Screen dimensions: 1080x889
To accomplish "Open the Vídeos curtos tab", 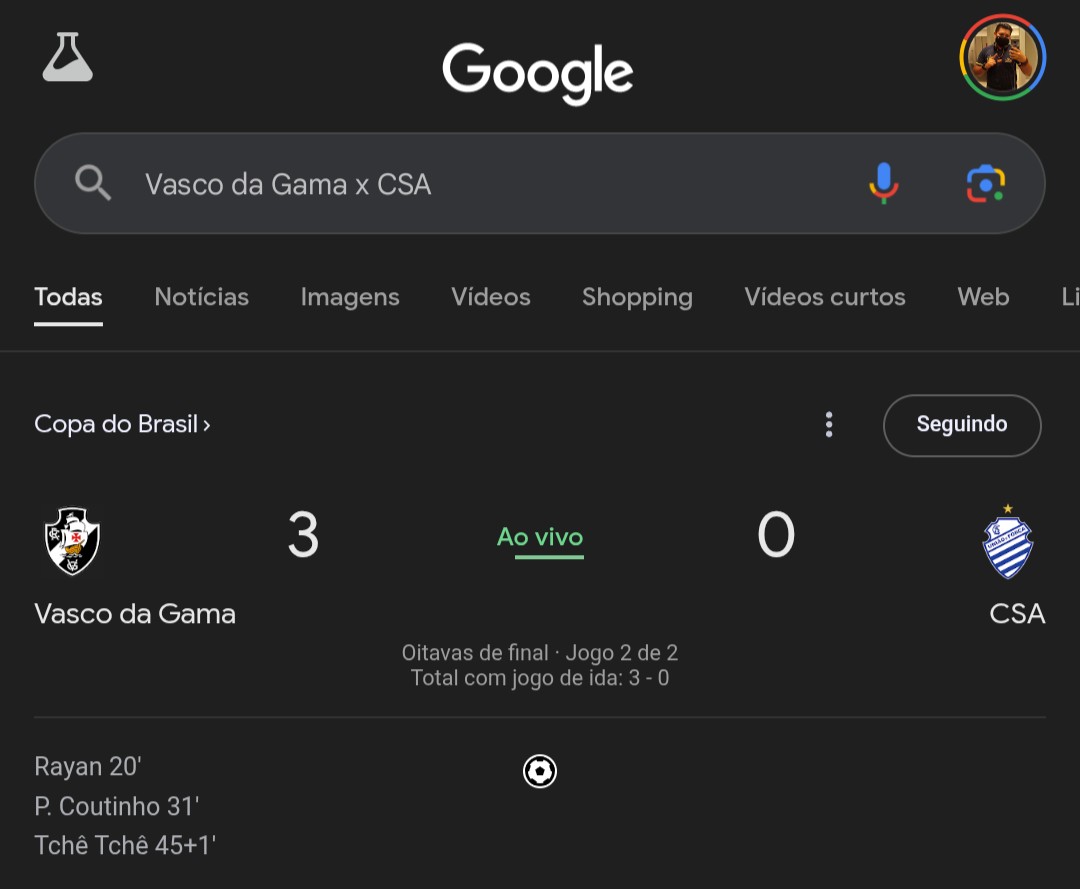I will (x=825, y=297).
